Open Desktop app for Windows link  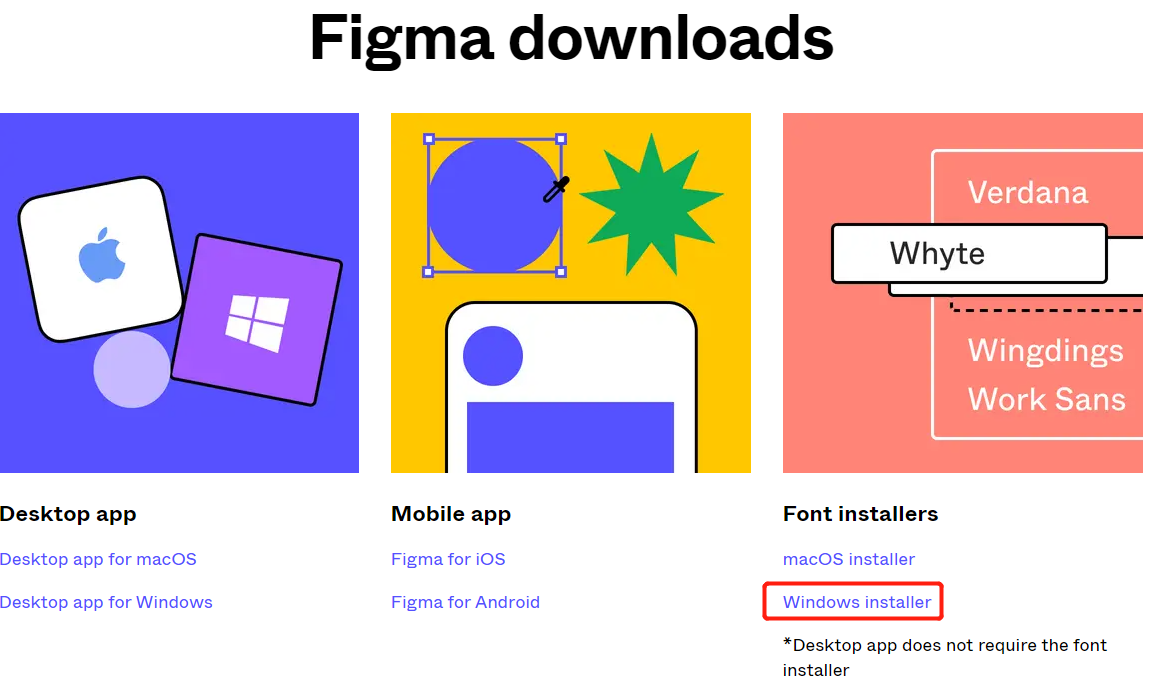106,602
